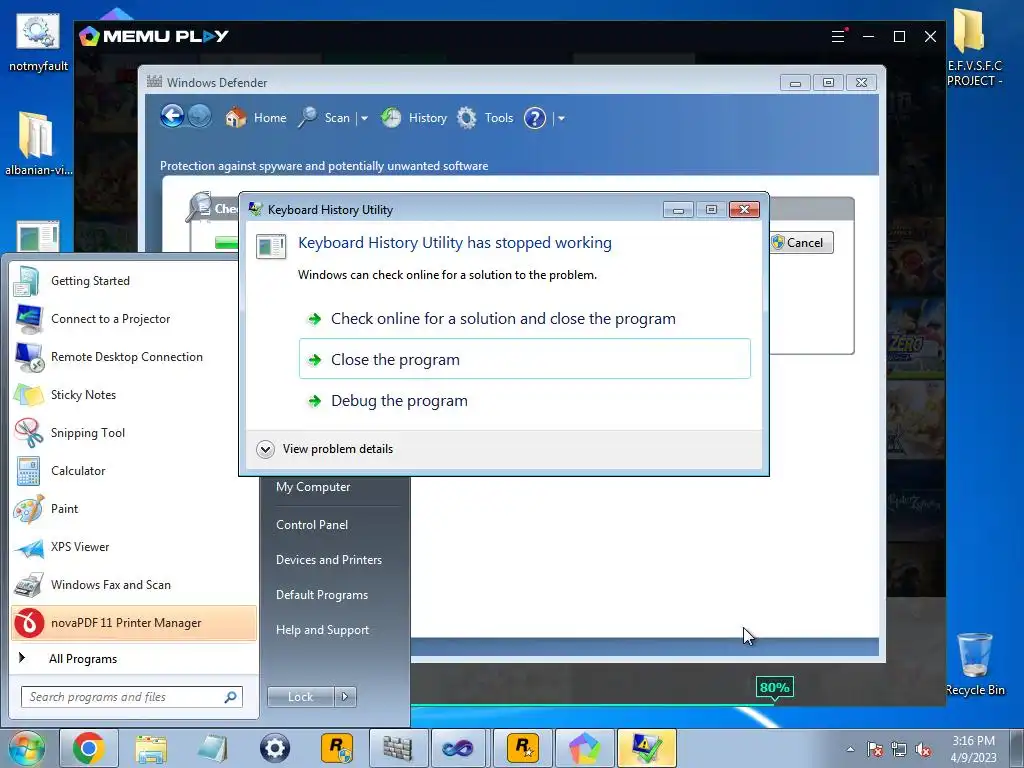This screenshot has width=1024, height=768.
Task: Open My Computer from Start menu
Action: [x=313, y=487]
